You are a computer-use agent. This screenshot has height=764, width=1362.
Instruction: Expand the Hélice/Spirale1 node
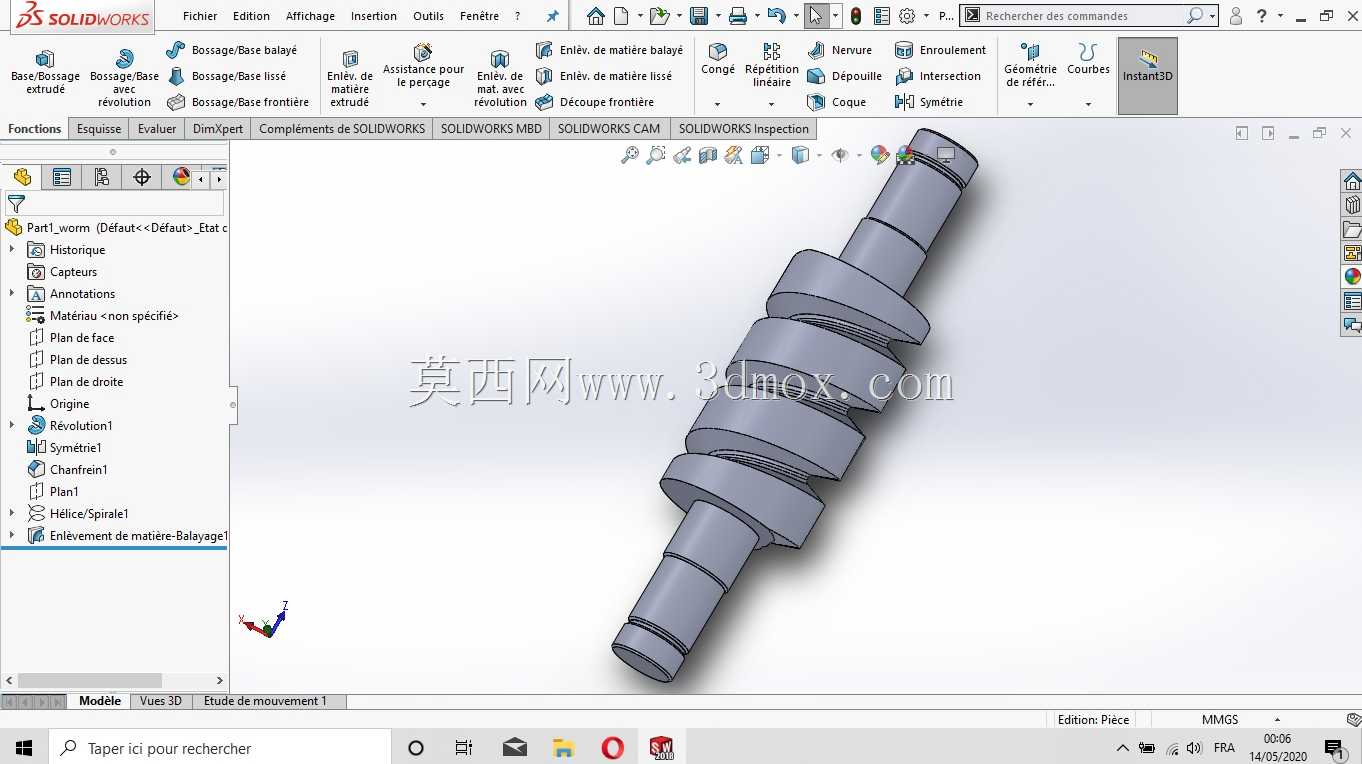pyautogui.click(x=12, y=514)
